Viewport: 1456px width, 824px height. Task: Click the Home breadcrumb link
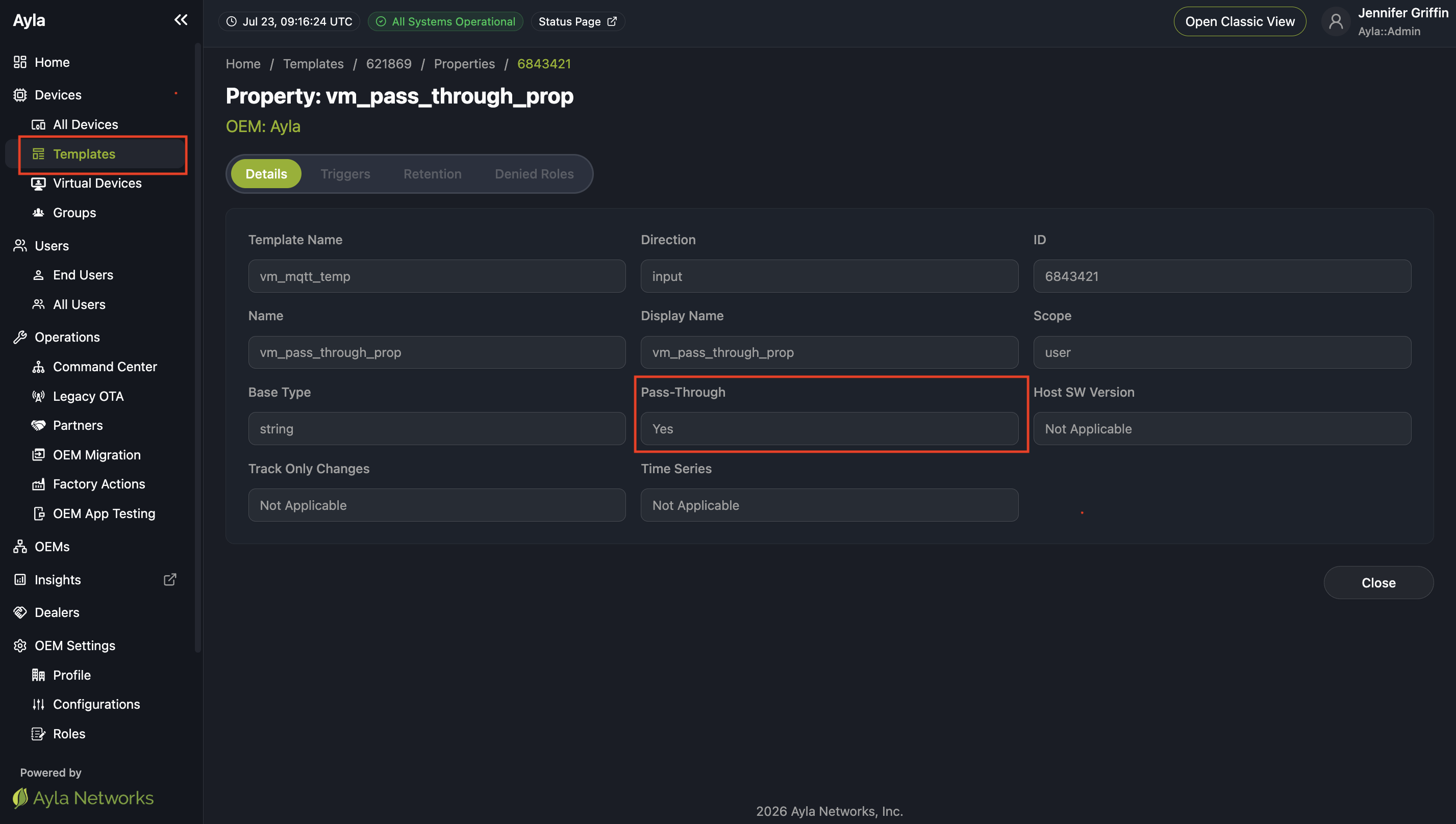(x=243, y=64)
